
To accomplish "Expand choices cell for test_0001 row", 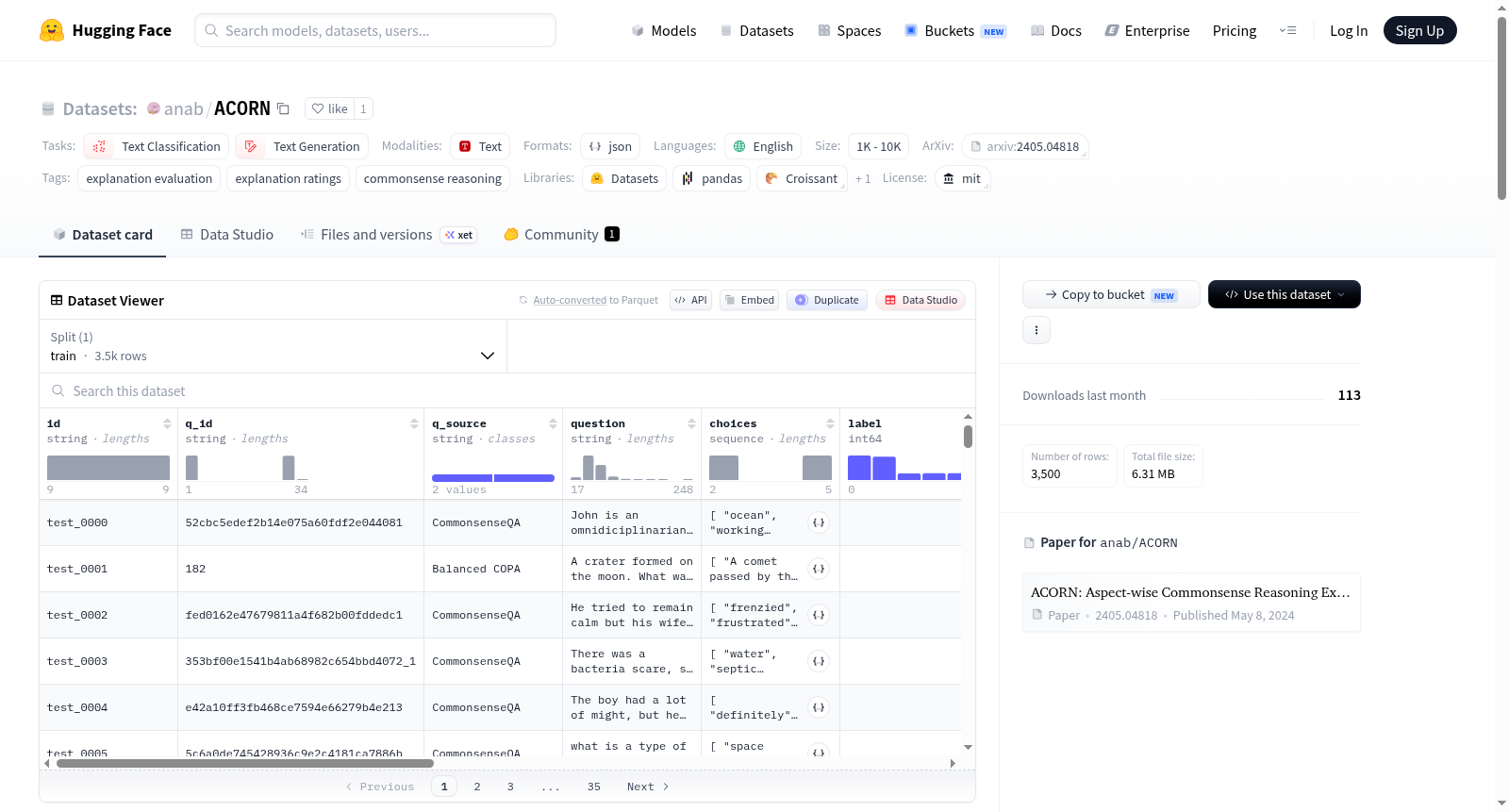I will pos(819,569).
